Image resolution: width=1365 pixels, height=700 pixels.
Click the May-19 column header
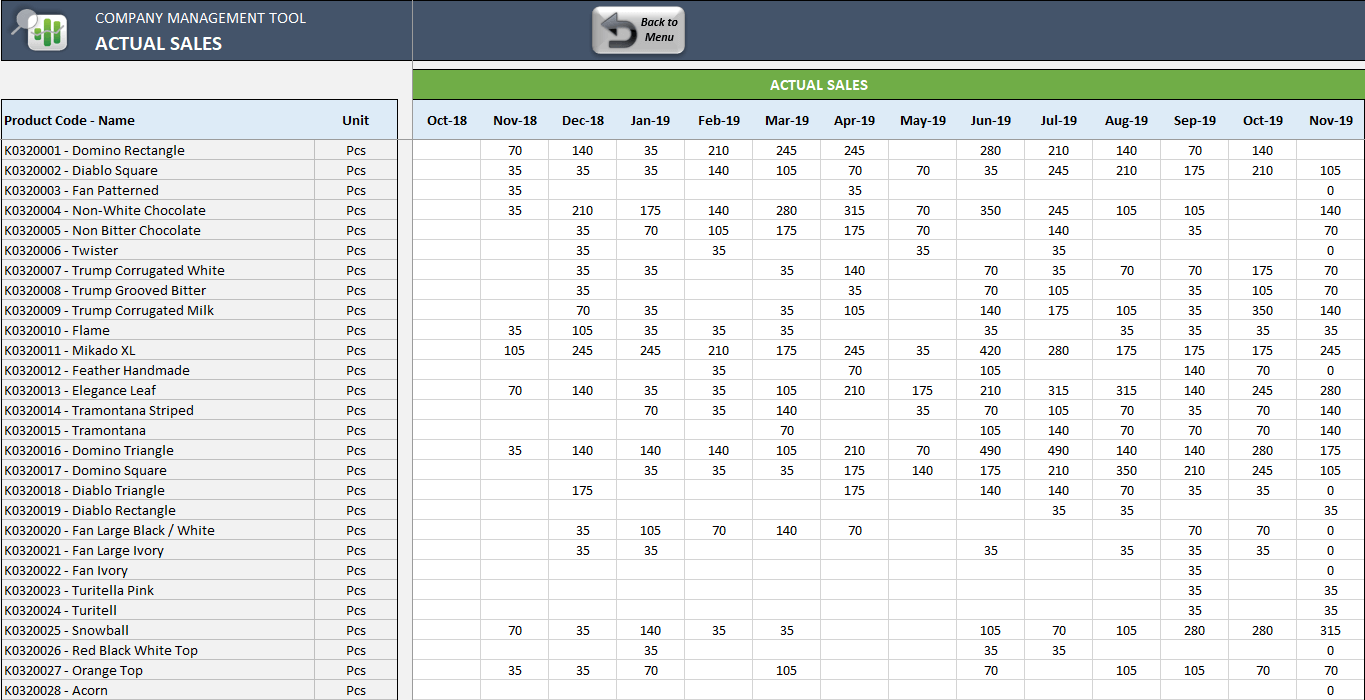(x=923, y=120)
